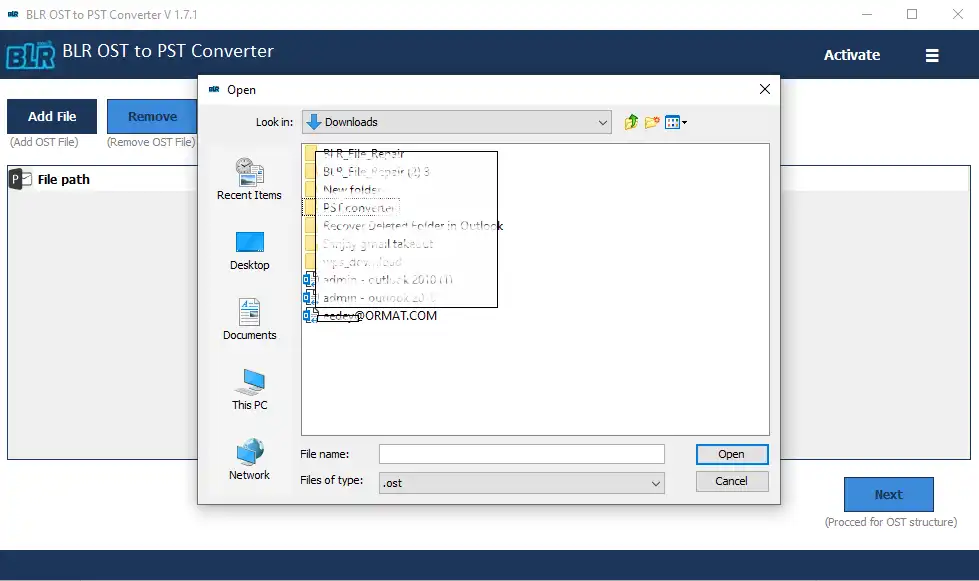
Task: Select the Recent Items sidebar icon
Action: click(x=249, y=180)
